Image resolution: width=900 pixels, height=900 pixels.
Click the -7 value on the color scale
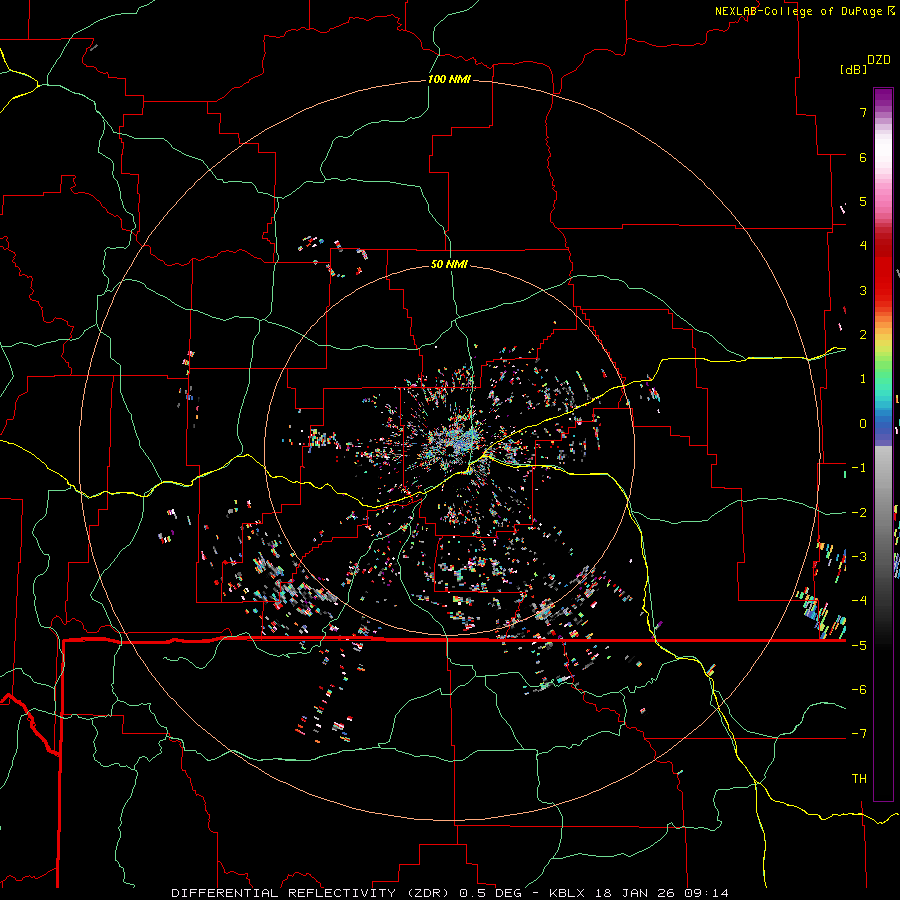click(859, 734)
